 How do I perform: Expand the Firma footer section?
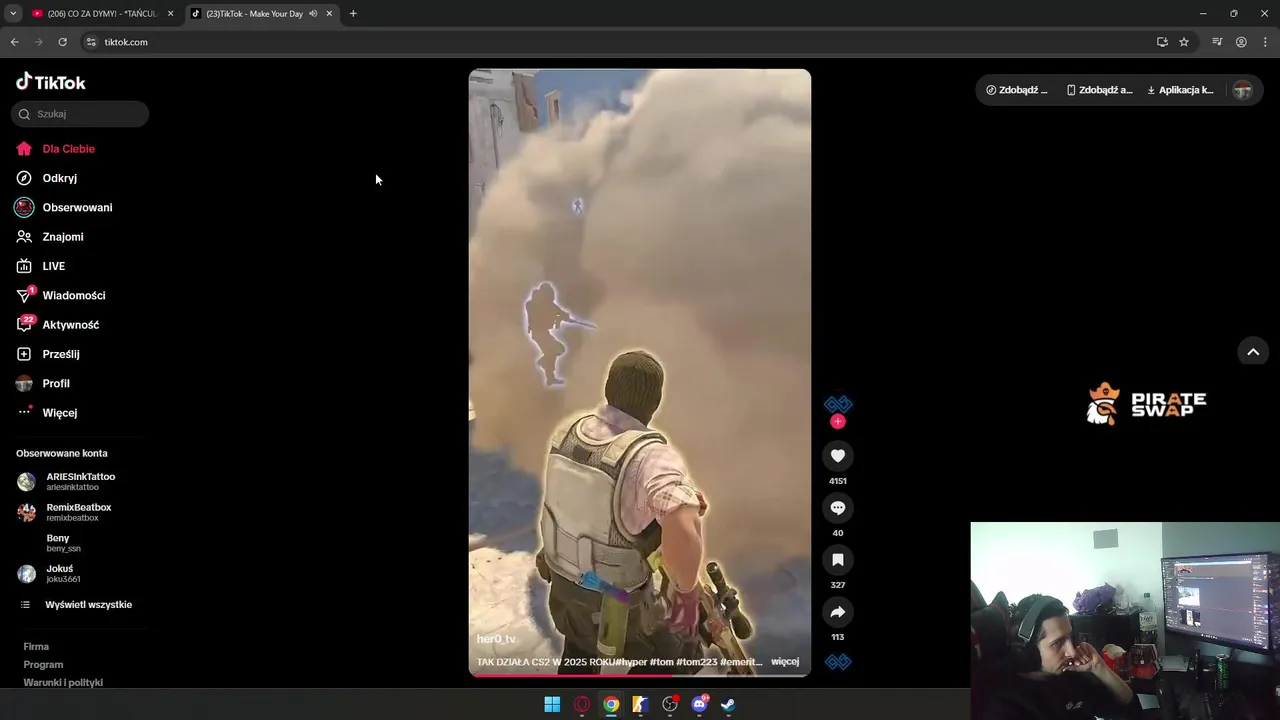point(36,647)
